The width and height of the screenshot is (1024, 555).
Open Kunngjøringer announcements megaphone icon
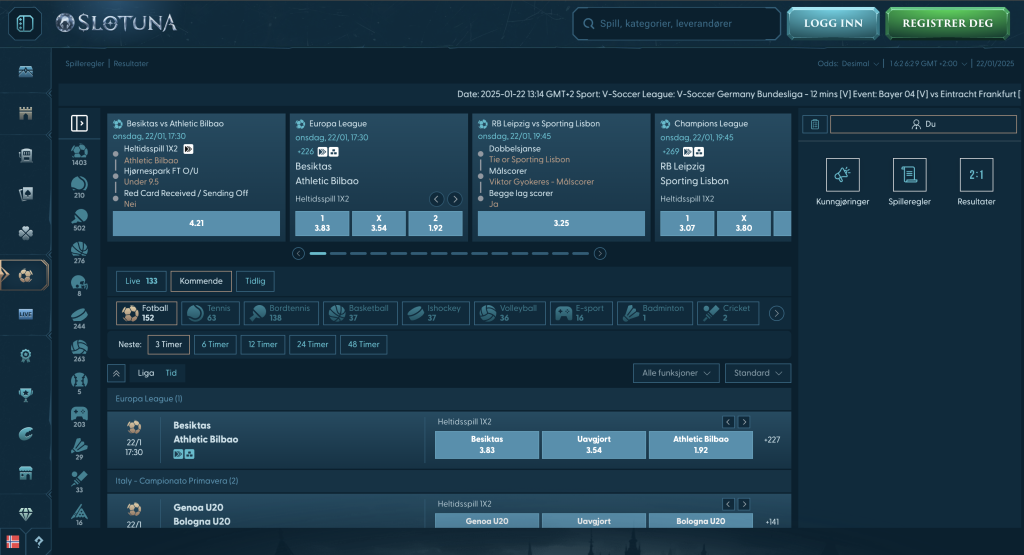tap(842, 175)
